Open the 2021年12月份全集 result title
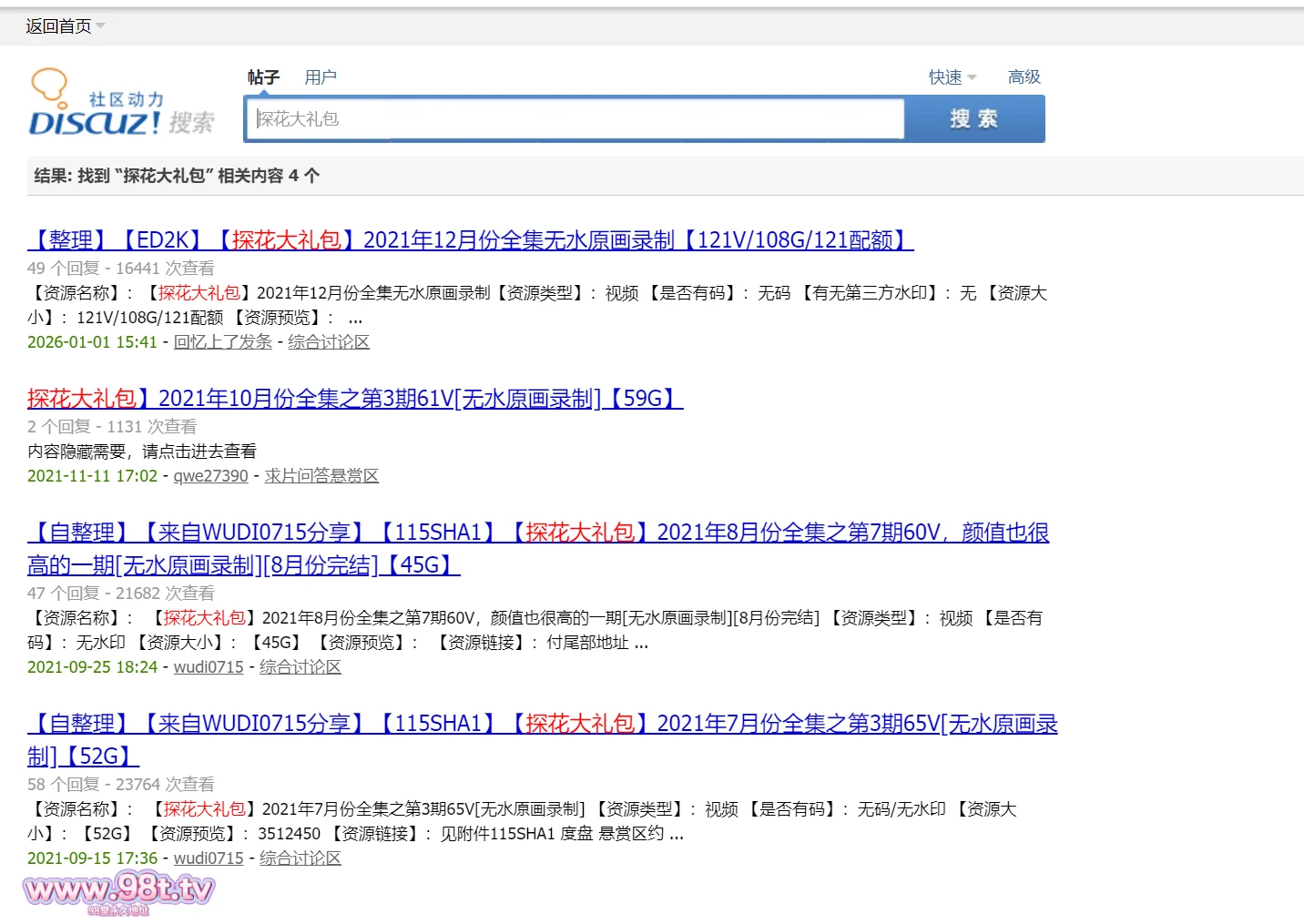Viewport: 1304px width, 924px height. (x=470, y=240)
